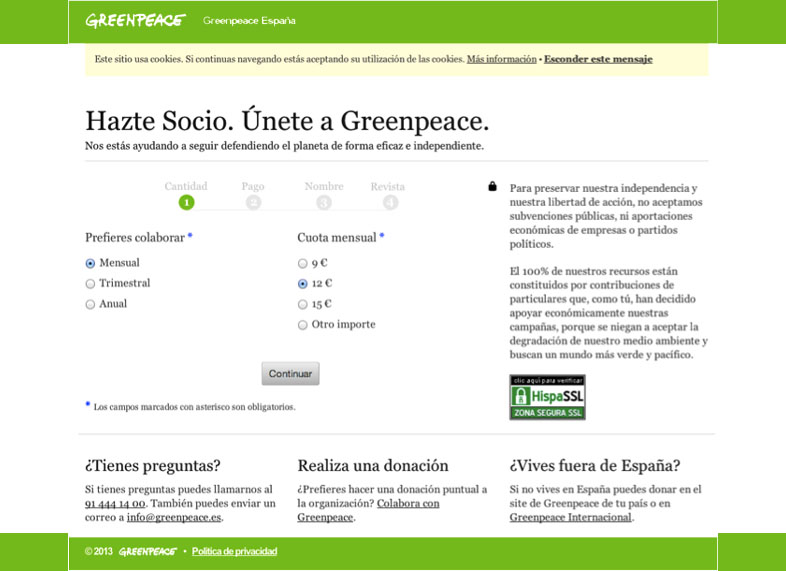Click the ¿Vives fuera de España? heading
The height and width of the screenshot is (571, 786).
pyautogui.click(x=595, y=466)
